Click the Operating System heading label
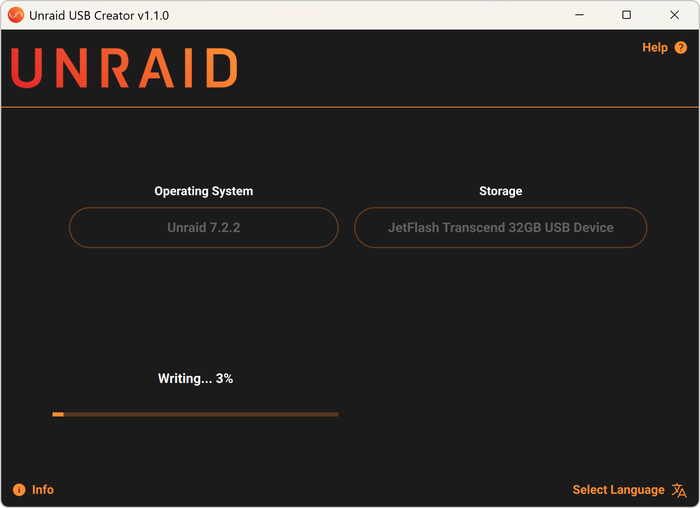The width and height of the screenshot is (700, 508). (x=204, y=191)
